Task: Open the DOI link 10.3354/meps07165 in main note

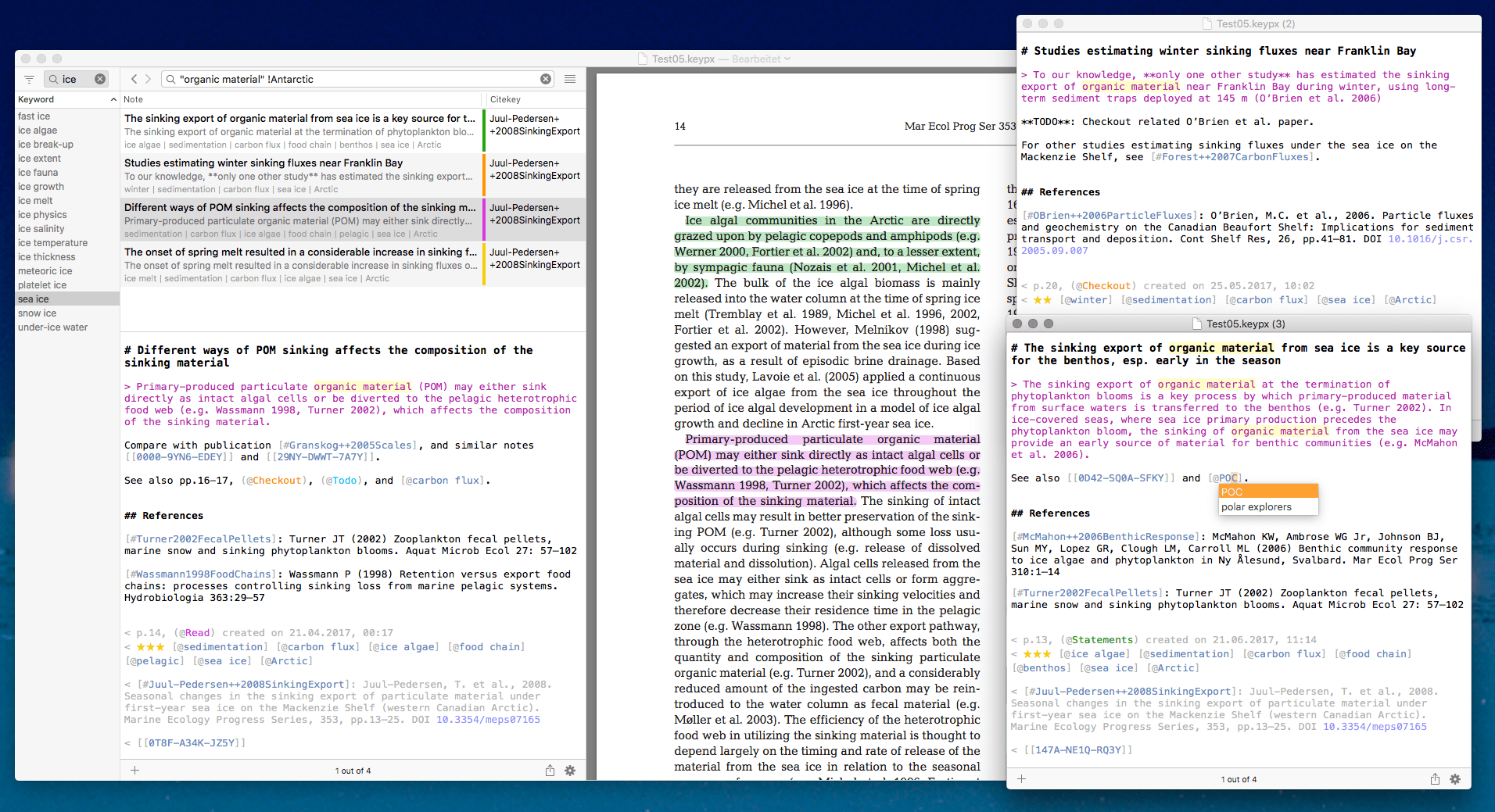Action: tap(488, 720)
